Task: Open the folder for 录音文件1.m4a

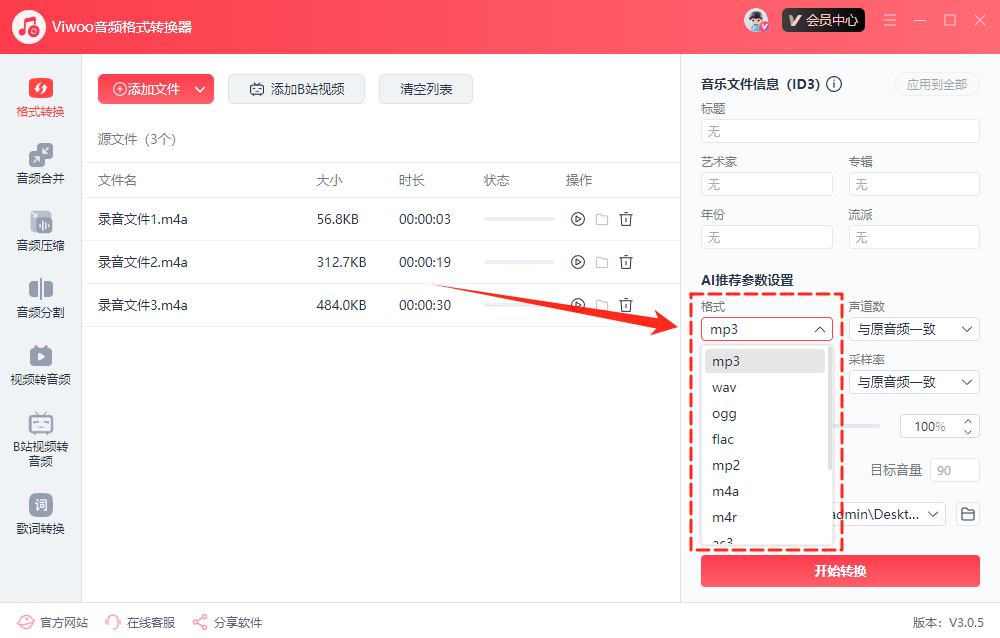Action: point(602,219)
